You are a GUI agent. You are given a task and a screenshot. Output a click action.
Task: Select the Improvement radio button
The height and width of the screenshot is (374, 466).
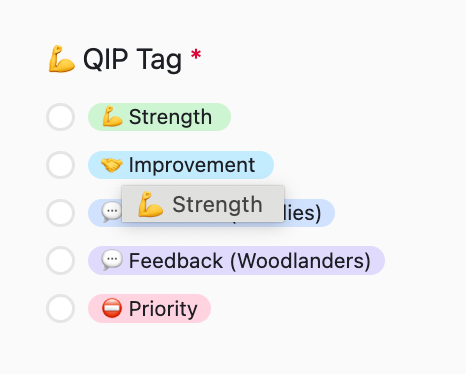pyautogui.click(x=60, y=165)
